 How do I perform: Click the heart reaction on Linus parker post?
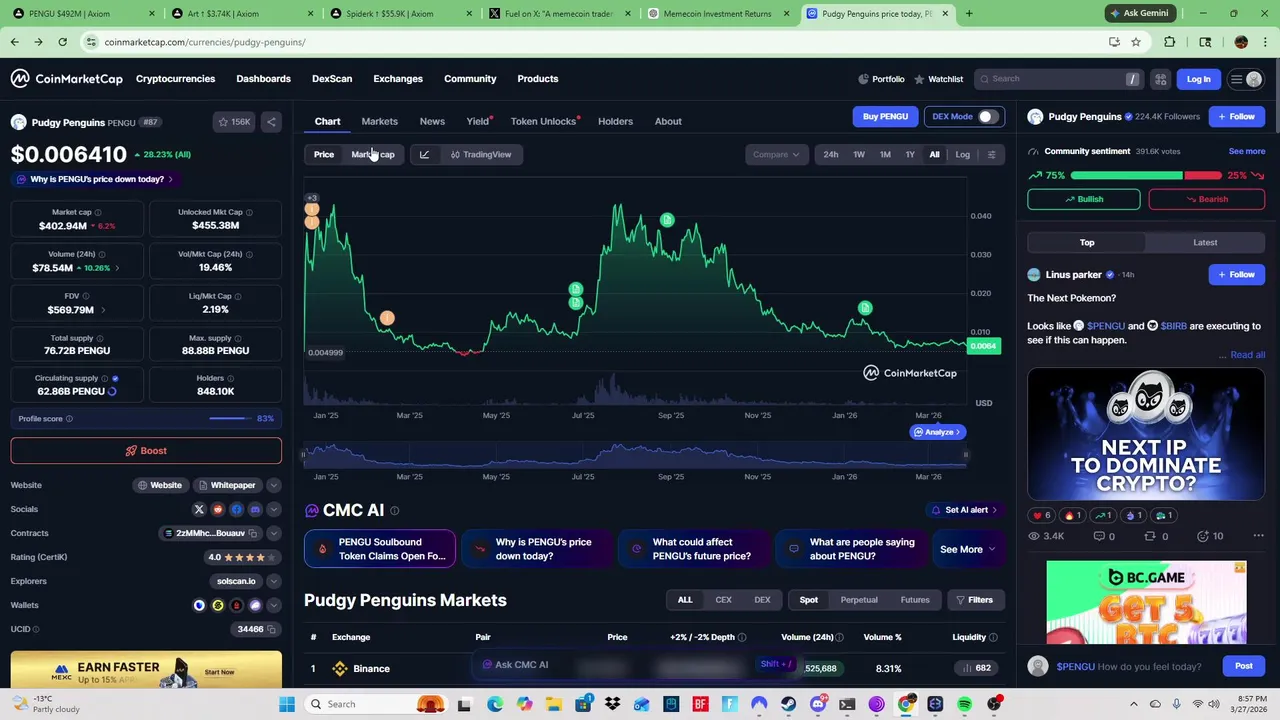click(1041, 515)
